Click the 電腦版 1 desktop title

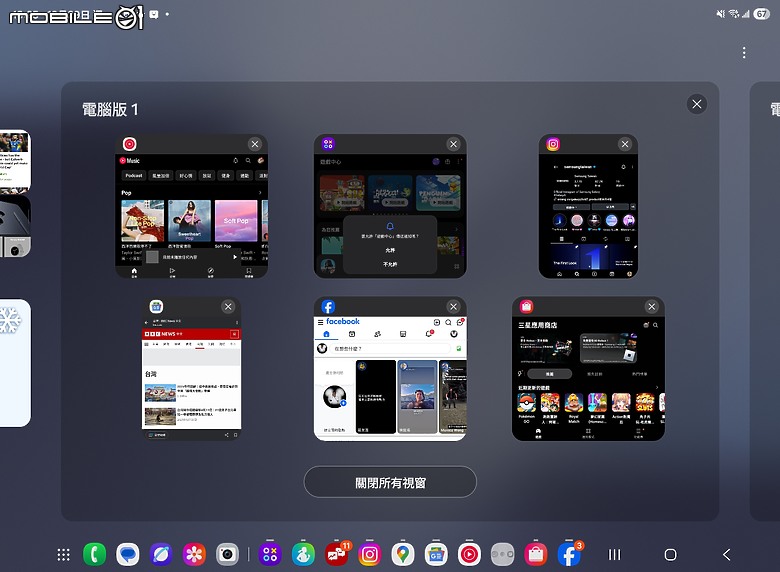click(x=110, y=109)
